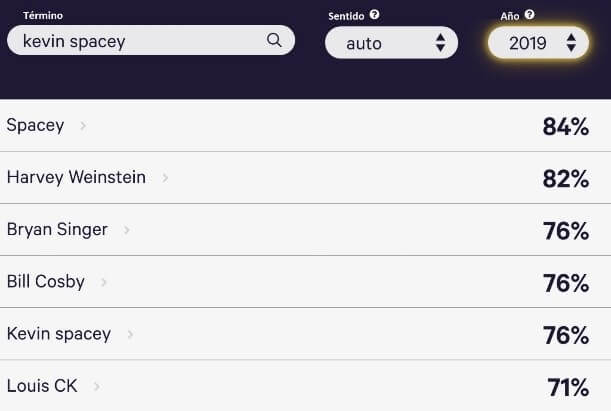Screen dimensions: 611x411
Task: Click the Sentido help question icon
Action: click(374, 15)
